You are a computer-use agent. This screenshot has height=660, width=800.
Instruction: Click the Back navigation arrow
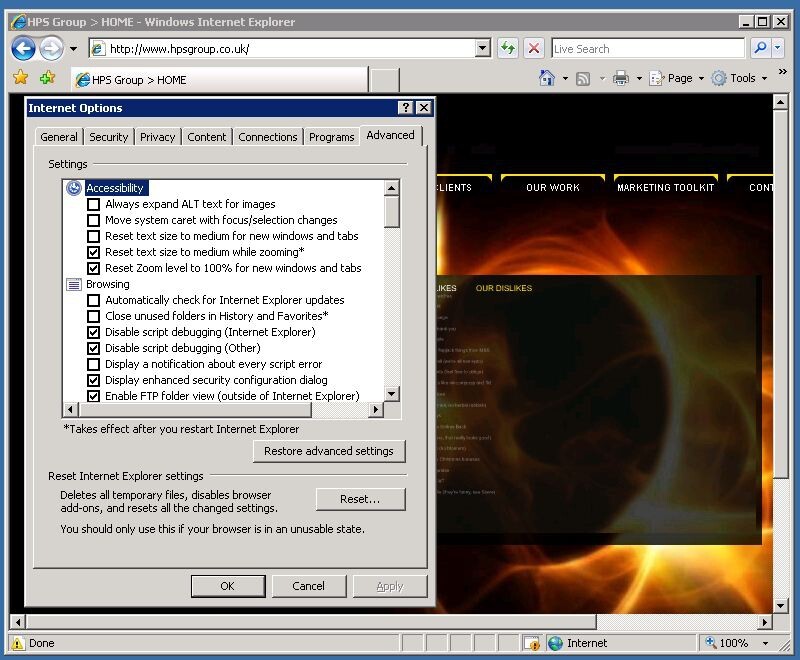(24, 48)
